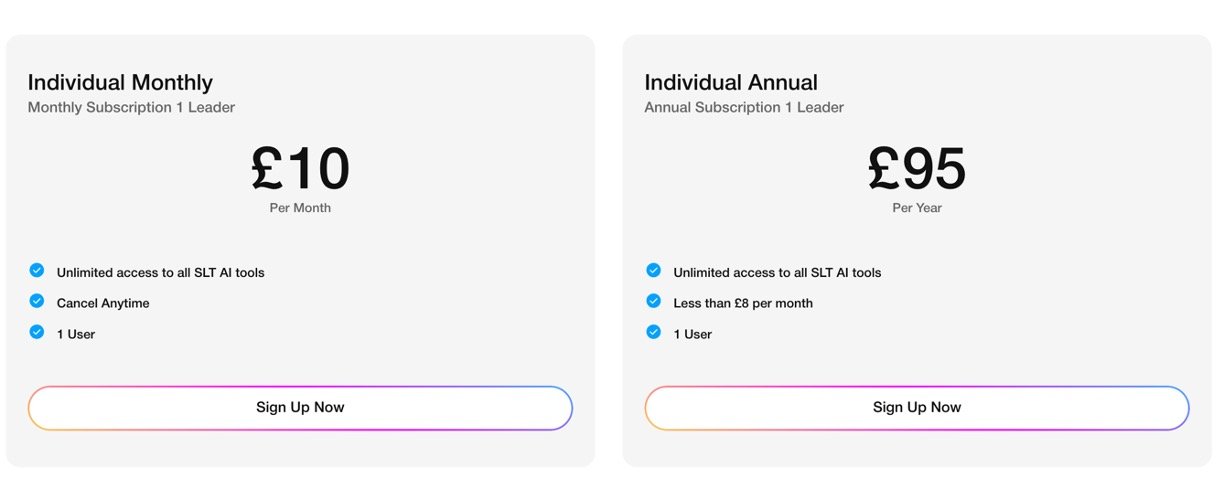
Task: Click 1 User checkmark in Individual Monthly card
Action: click(37, 332)
